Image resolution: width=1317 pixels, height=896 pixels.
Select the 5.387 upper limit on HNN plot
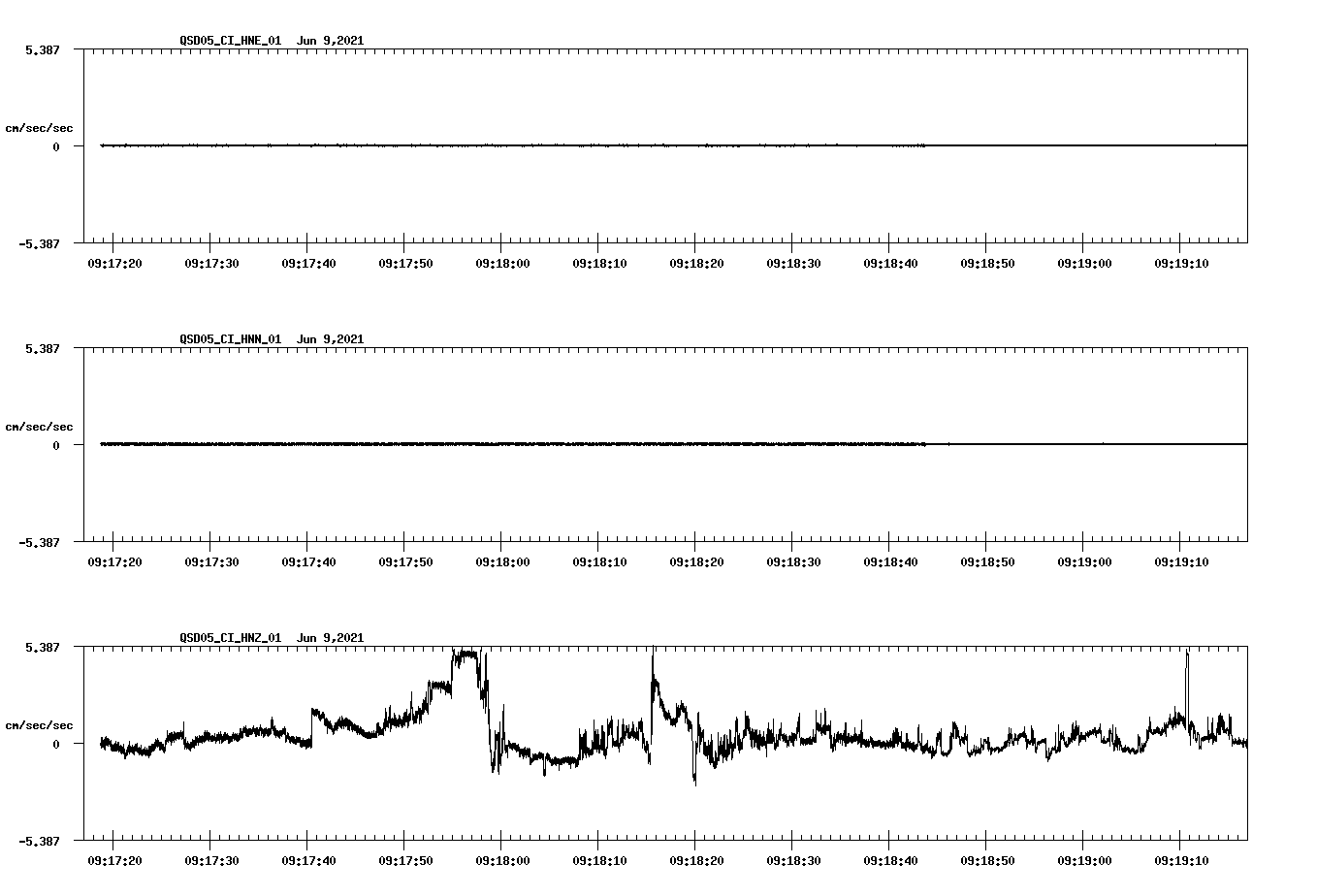click(42, 348)
